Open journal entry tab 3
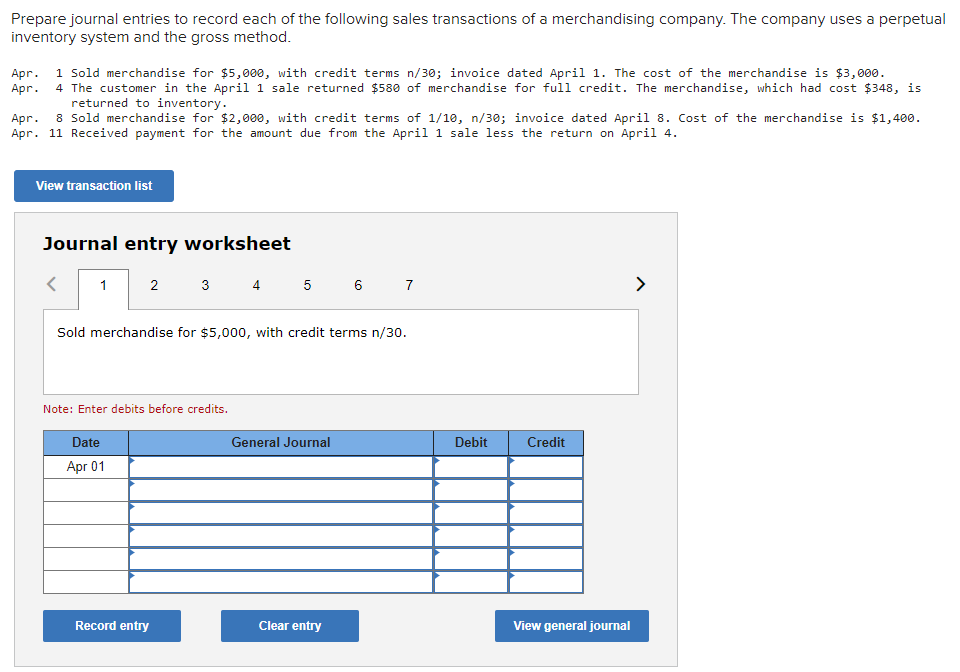Image resolution: width=960 pixels, height=672 pixels. pyautogui.click(x=205, y=285)
